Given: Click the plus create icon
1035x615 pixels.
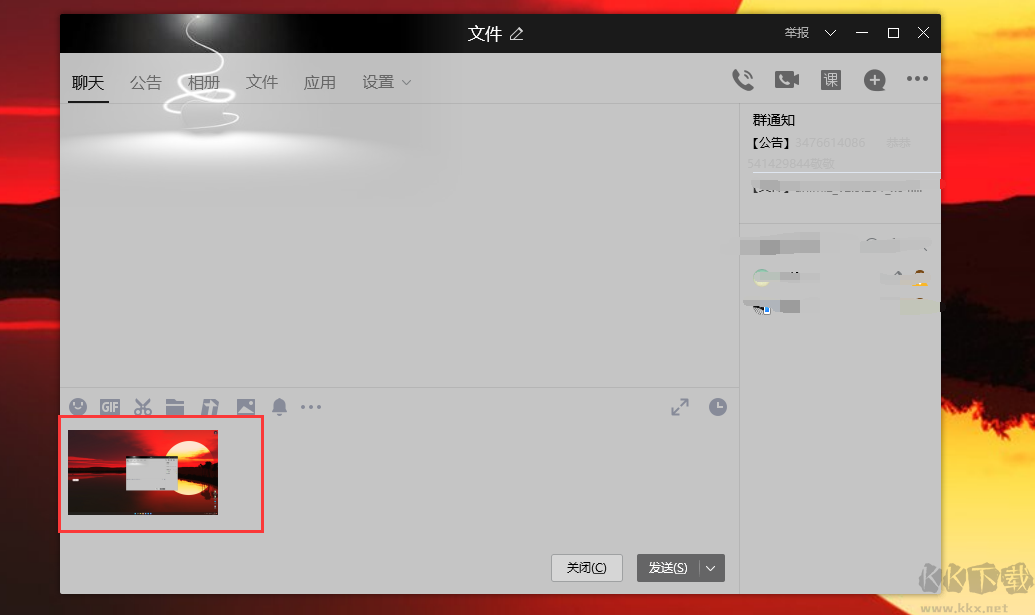Looking at the screenshot, I should 874,79.
